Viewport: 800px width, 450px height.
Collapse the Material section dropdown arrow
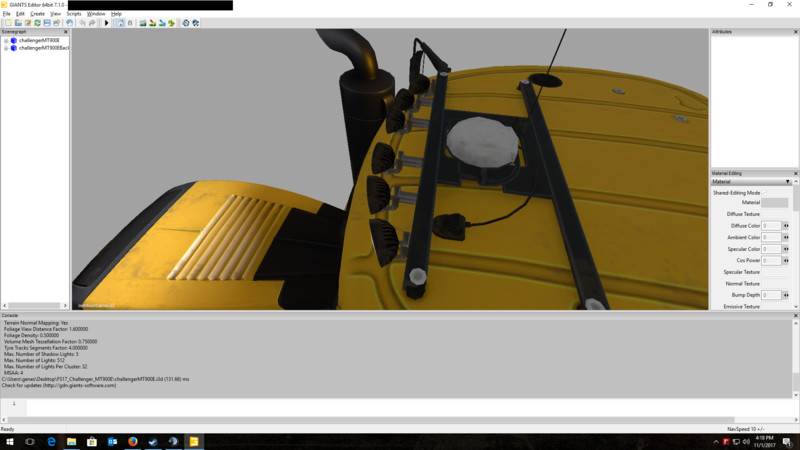788,182
